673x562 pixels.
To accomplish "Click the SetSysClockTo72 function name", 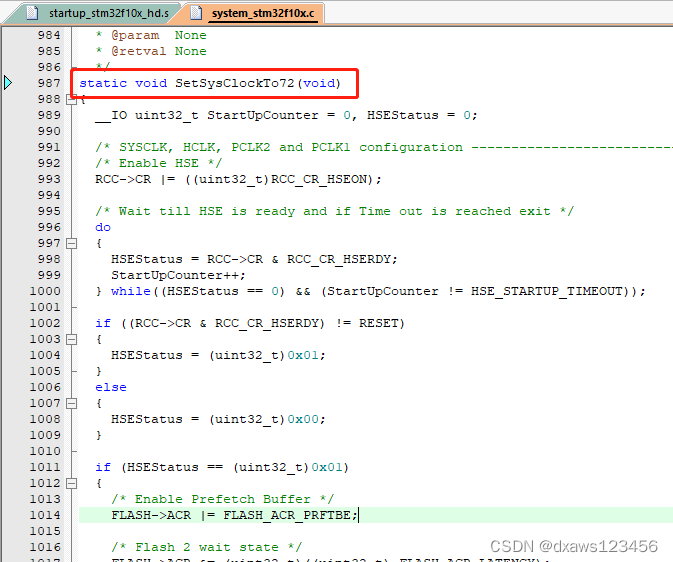I will tap(235, 83).
